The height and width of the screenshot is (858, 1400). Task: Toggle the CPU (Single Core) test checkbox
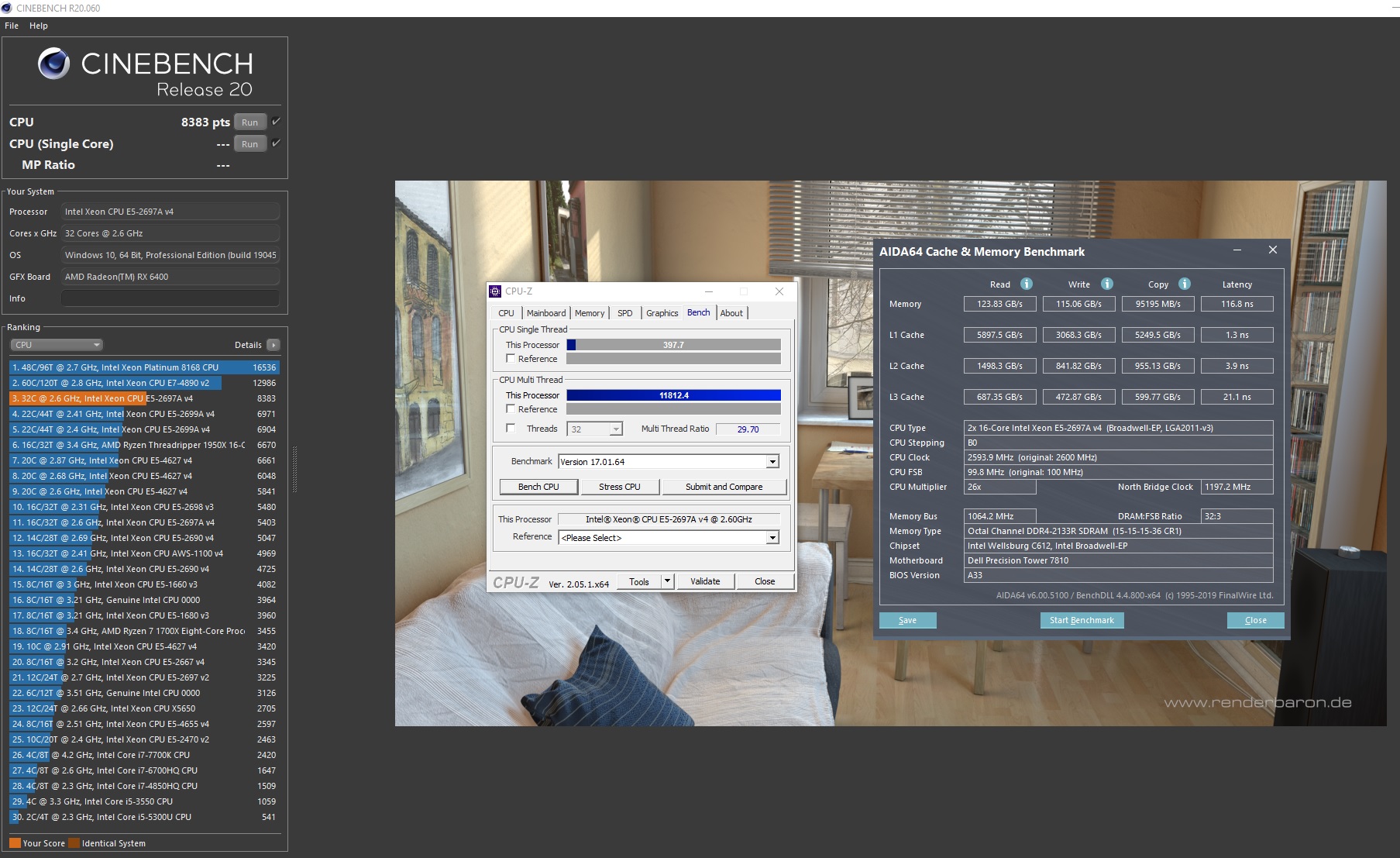tap(276, 143)
